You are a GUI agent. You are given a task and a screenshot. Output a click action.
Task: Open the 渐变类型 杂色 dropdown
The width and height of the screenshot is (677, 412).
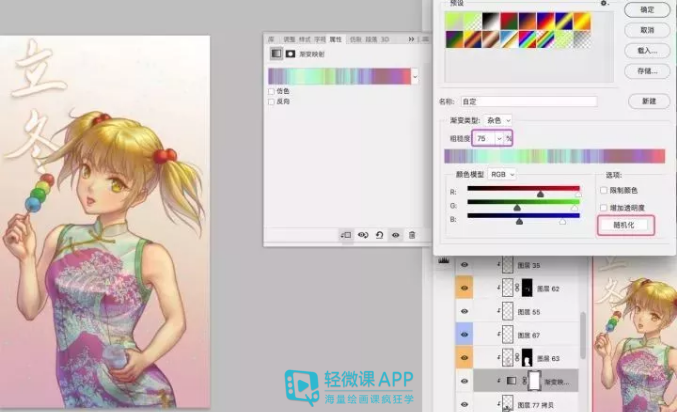(499, 120)
